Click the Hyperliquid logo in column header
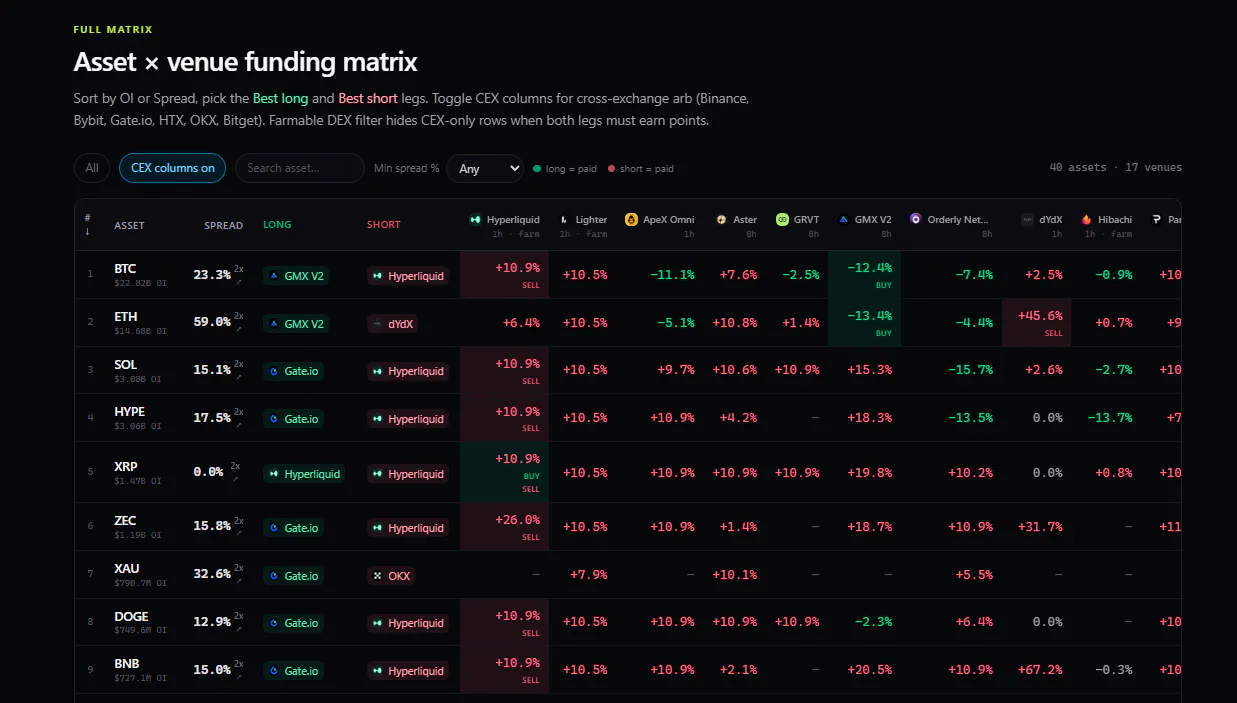 (475, 219)
